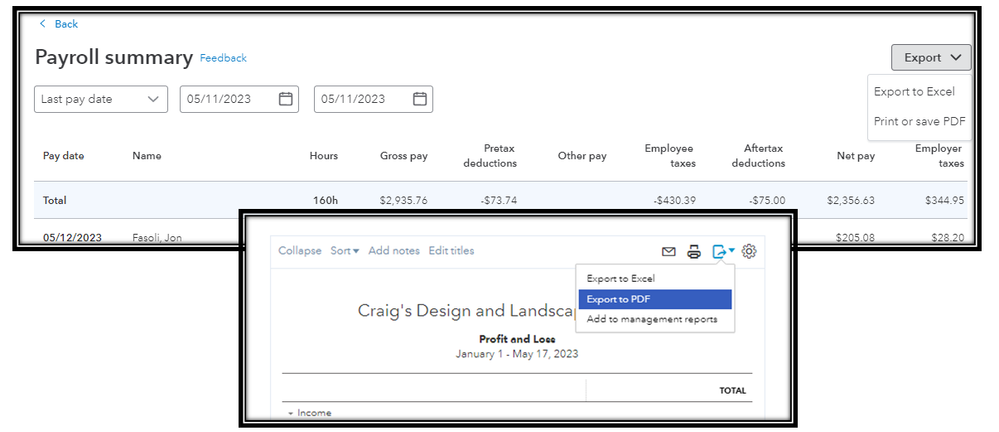The width and height of the screenshot is (999, 432).
Task: Click the Hours column header
Action: pos(324,155)
